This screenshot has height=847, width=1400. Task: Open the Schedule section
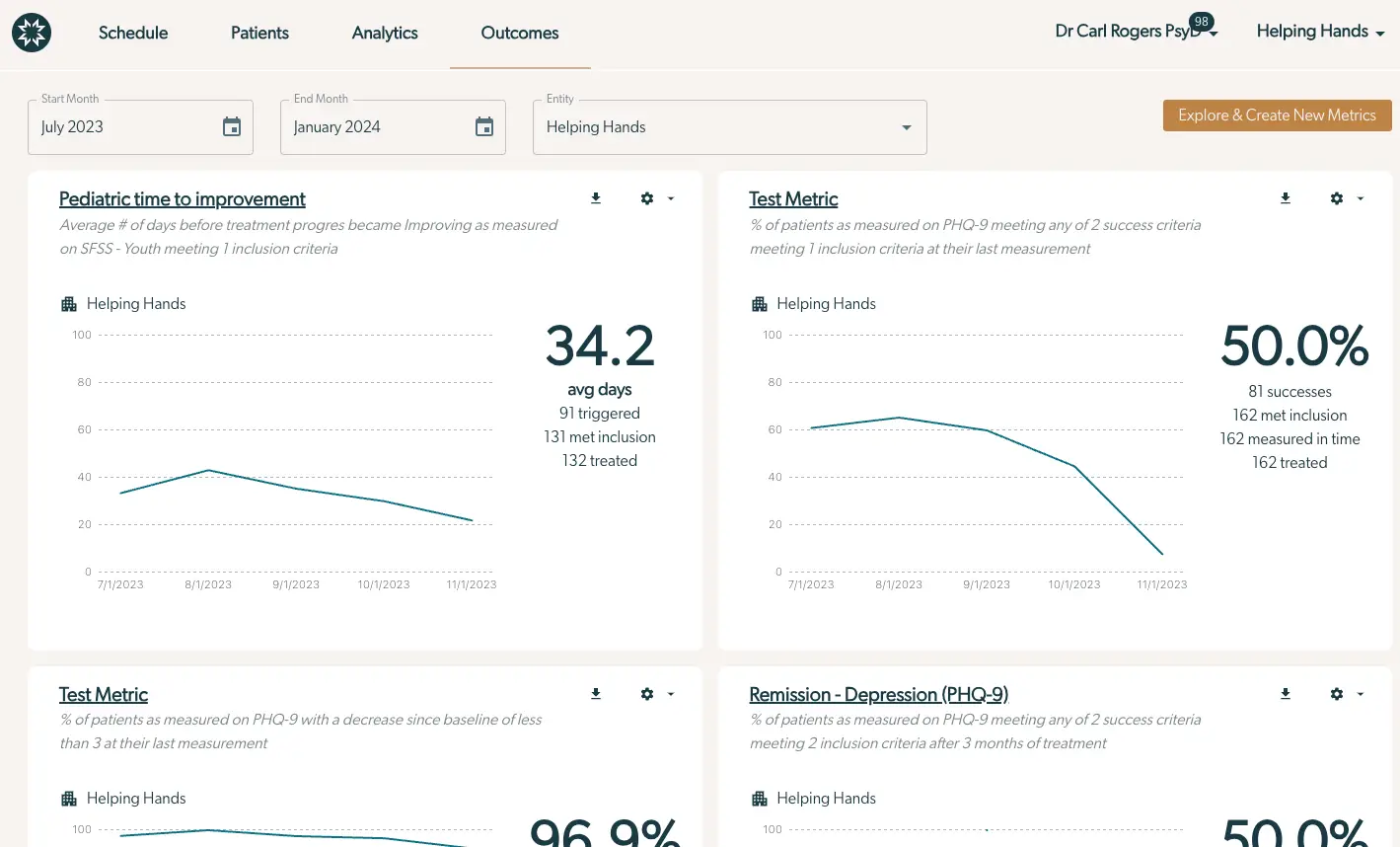[132, 33]
